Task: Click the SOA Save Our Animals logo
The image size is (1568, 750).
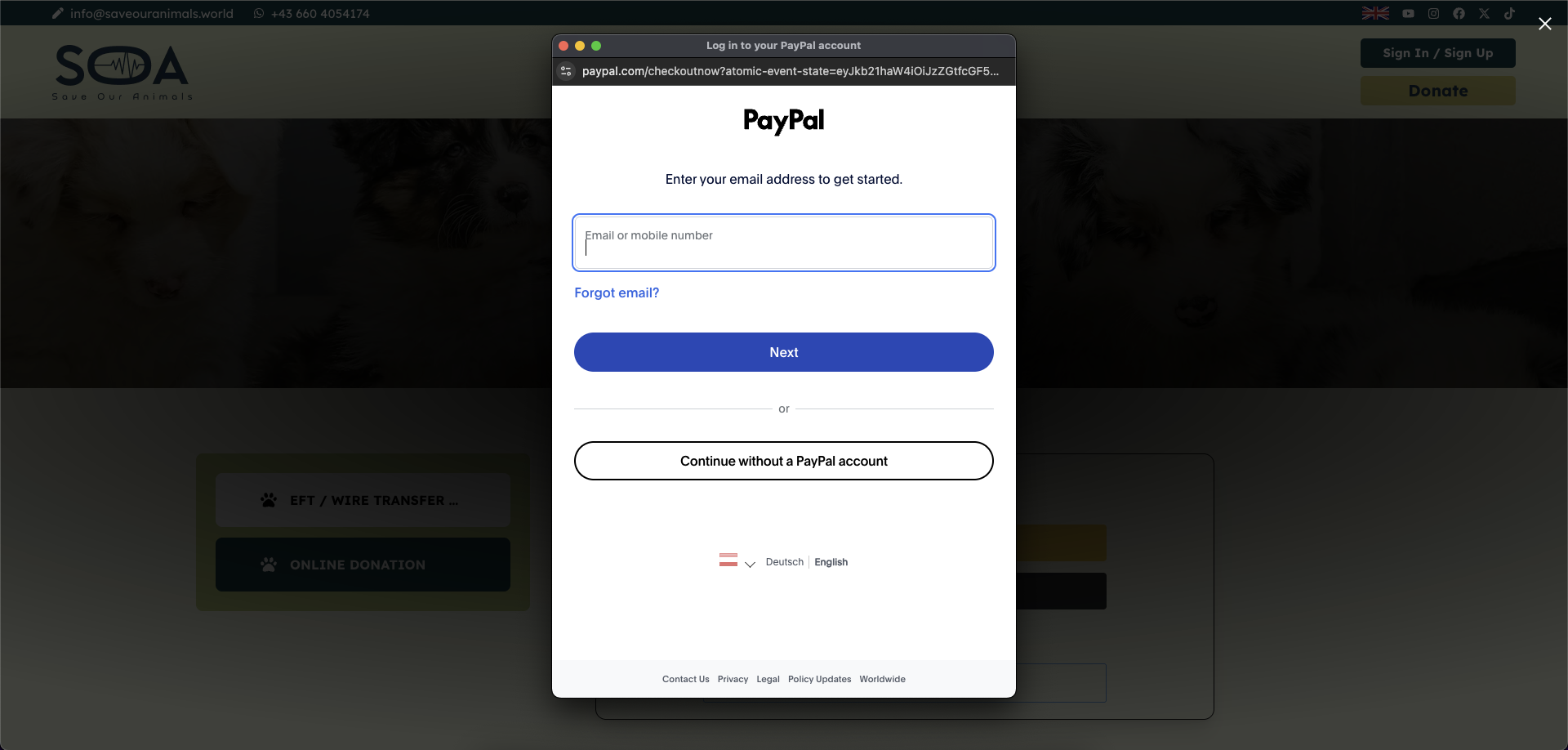Action: (x=122, y=72)
